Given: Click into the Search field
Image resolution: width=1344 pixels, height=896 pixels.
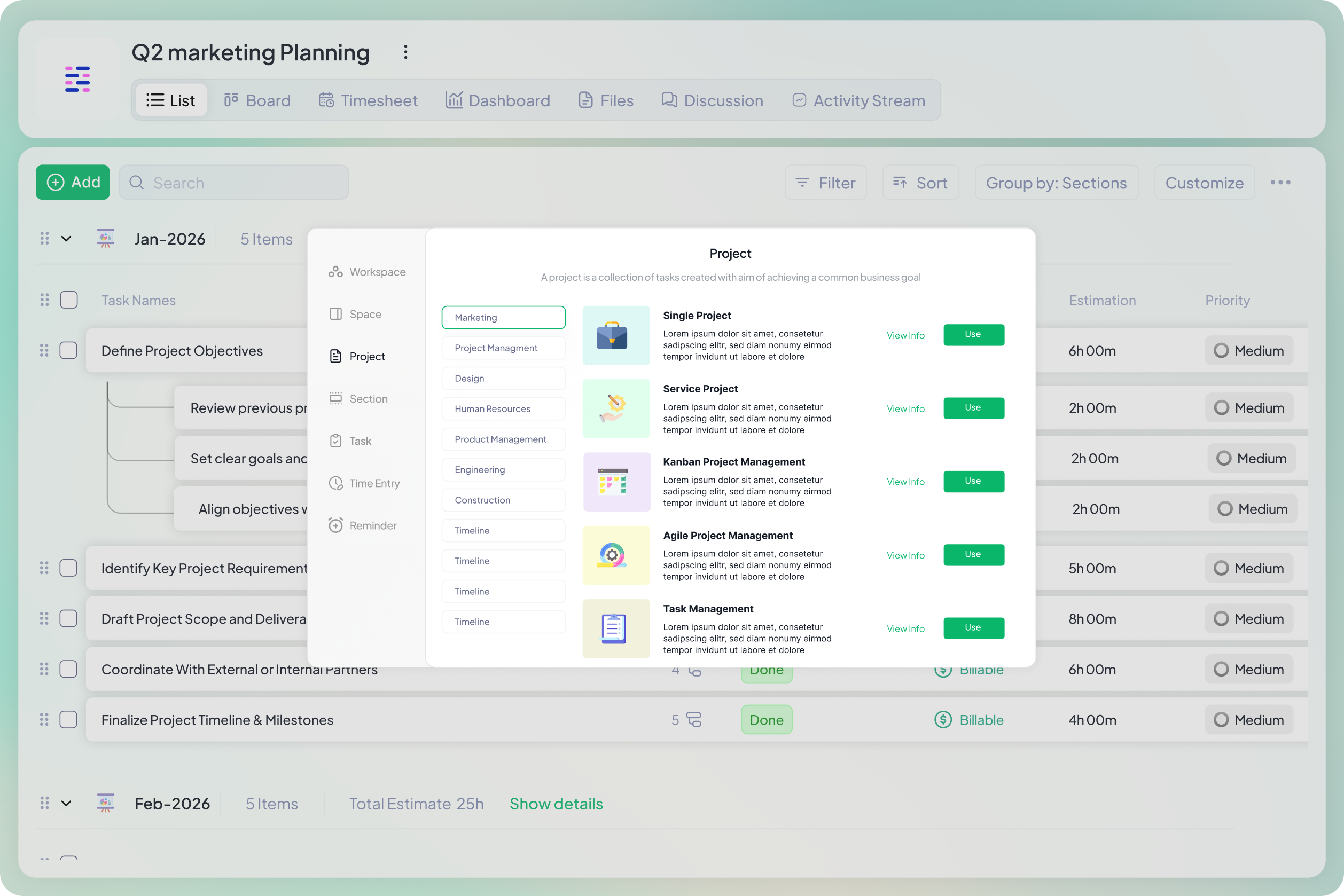Looking at the screenshot, I should [x=234, y=182].
